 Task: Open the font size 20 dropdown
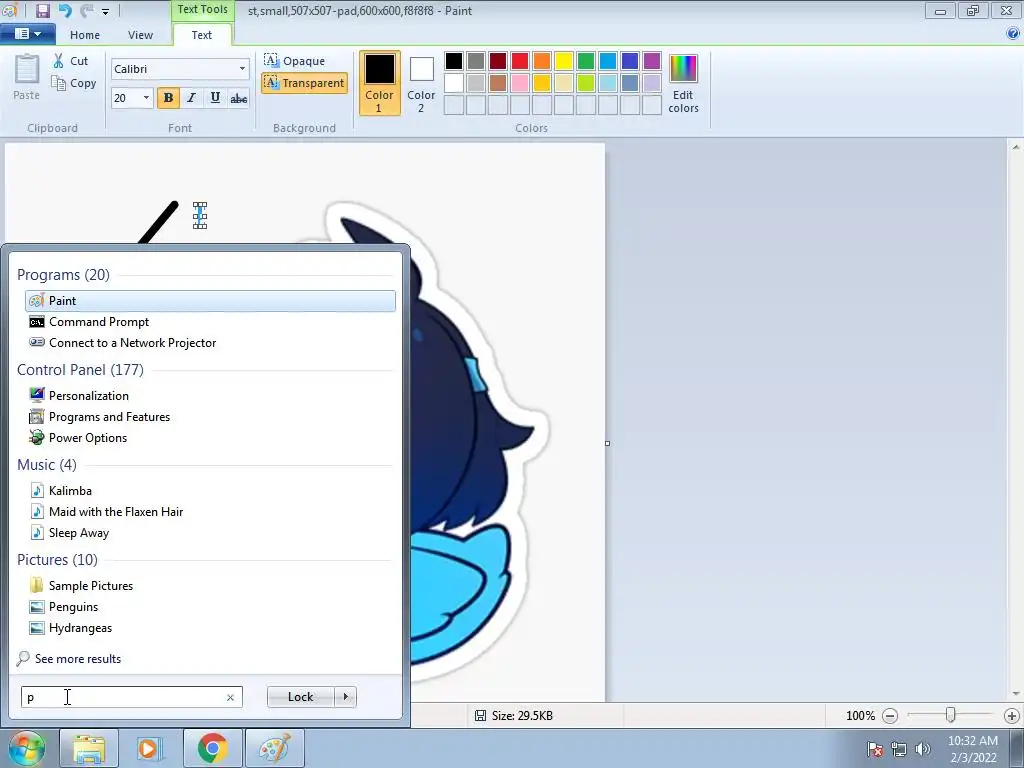coord(146,98)
